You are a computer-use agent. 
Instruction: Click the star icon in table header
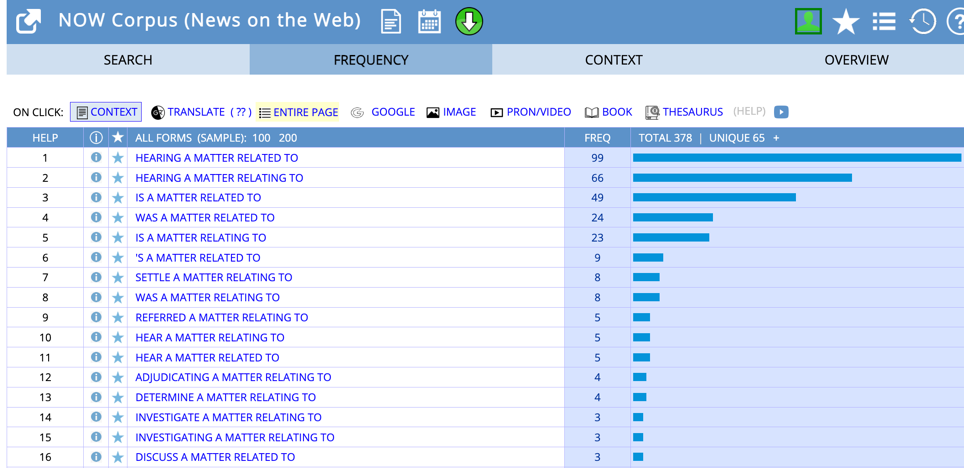pyautogui.click(x=118, y=138)
